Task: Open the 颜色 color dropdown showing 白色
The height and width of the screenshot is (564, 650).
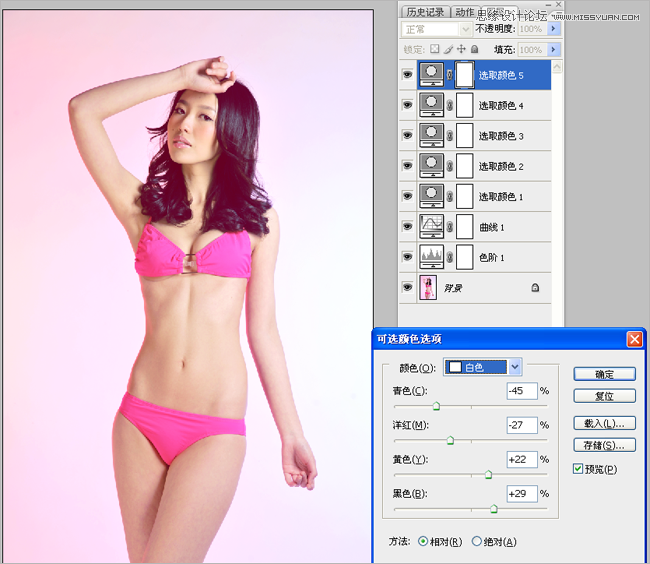Action: [483, 367]
